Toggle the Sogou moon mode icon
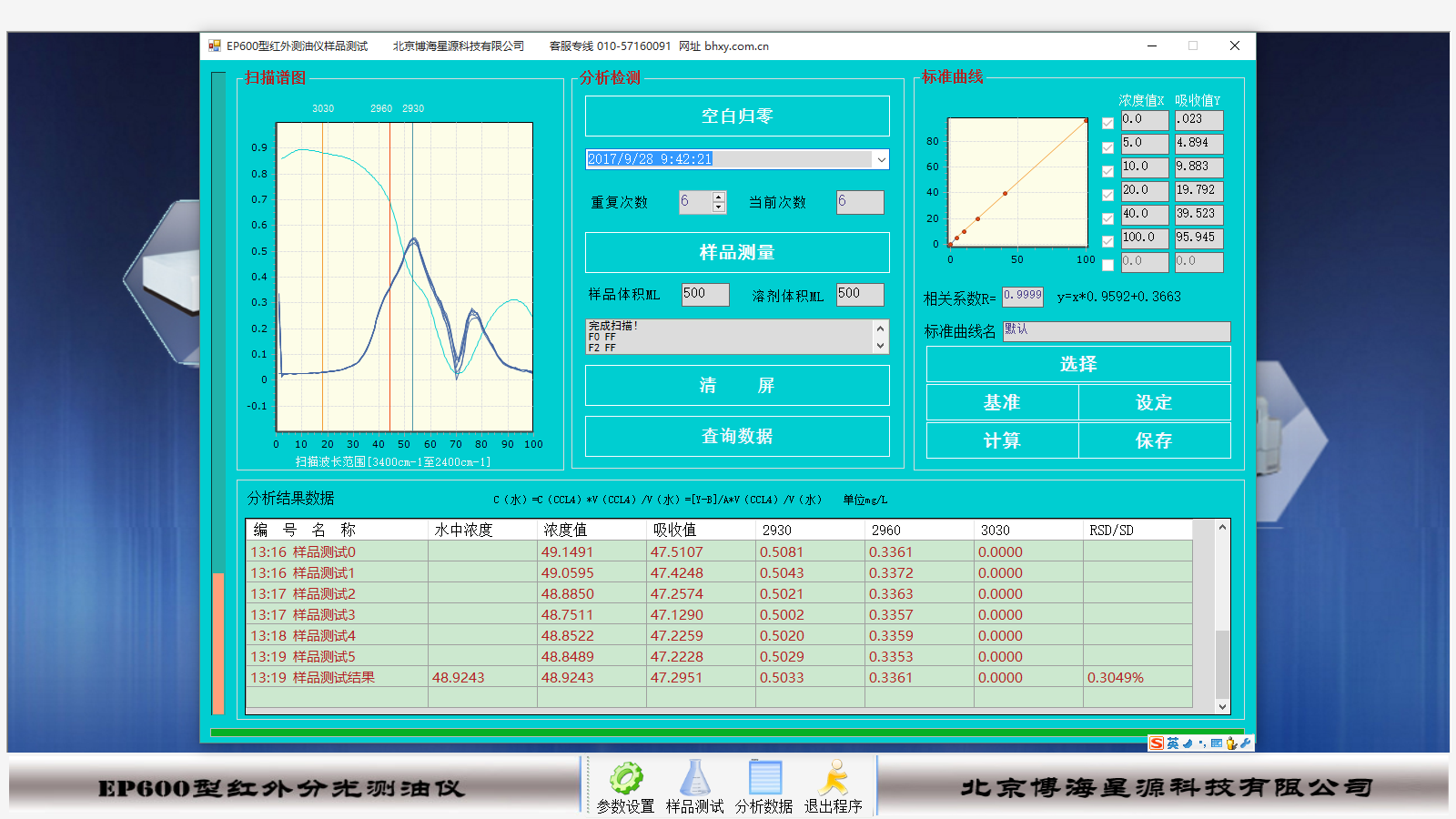This screenshot has height=819, width=1456. (1188, 743)
